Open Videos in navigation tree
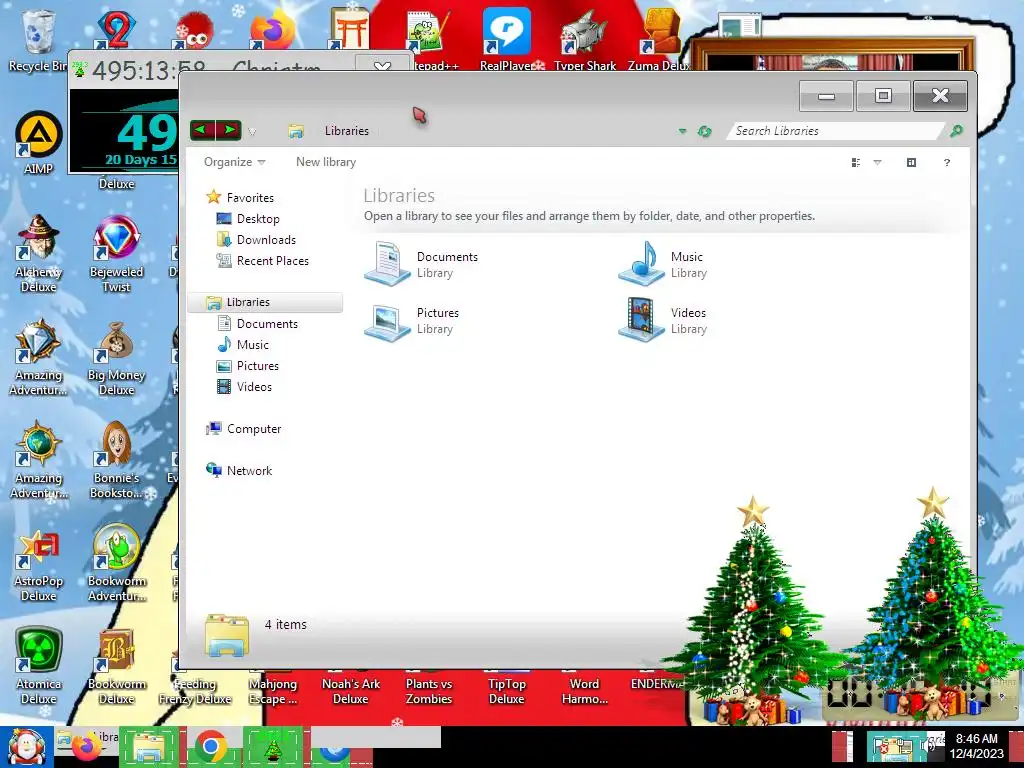 244,387
